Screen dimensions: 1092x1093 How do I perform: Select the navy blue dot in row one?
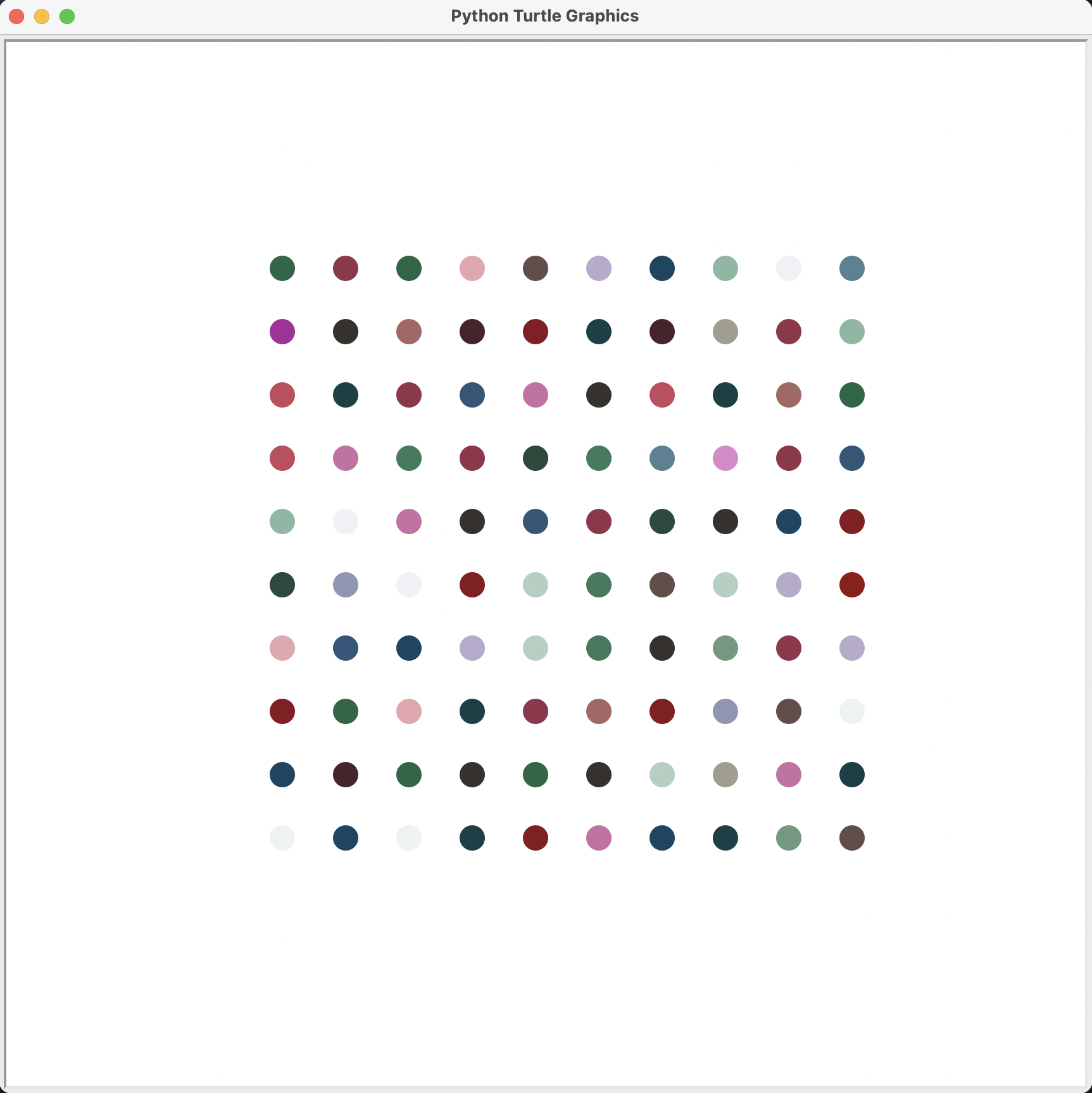[662, 268]
